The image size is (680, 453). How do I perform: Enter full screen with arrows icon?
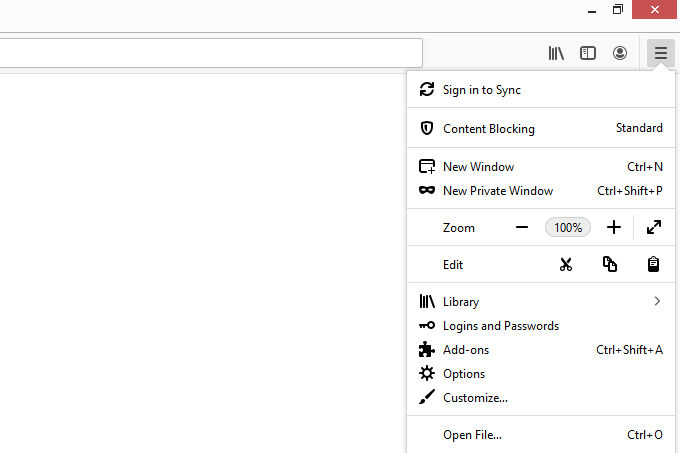654,227
